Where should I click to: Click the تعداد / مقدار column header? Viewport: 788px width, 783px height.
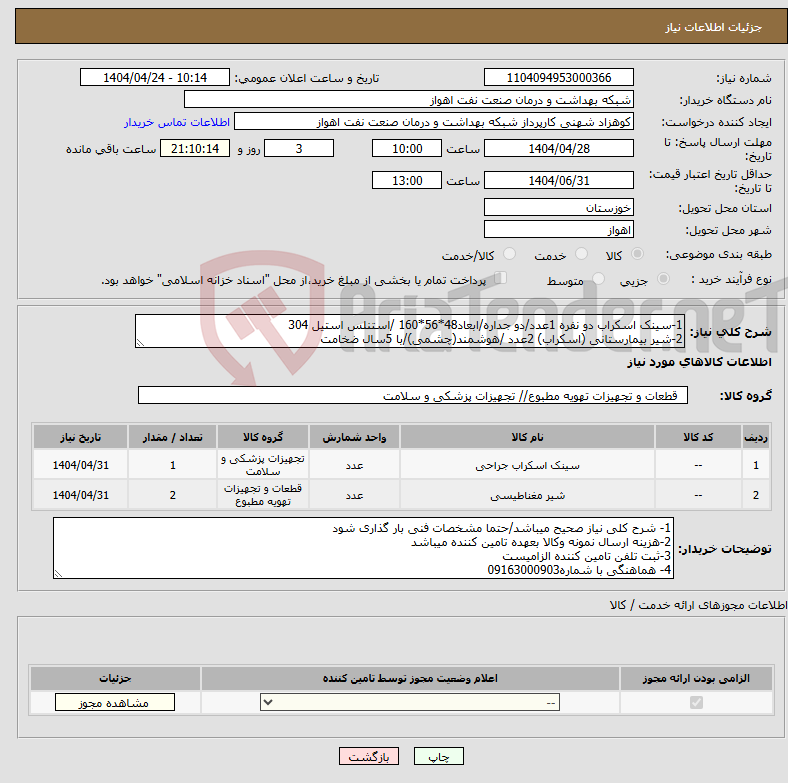pos(172,437)
